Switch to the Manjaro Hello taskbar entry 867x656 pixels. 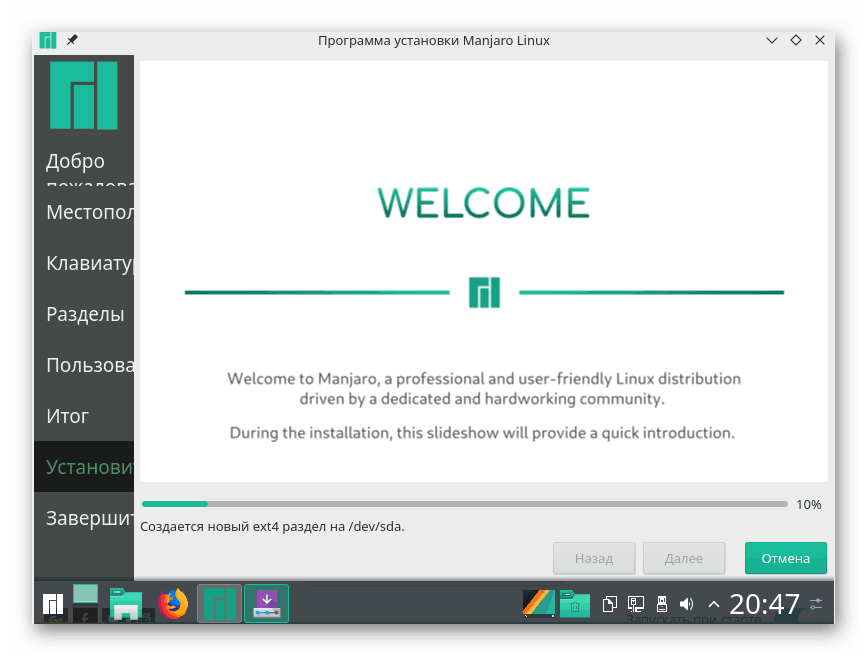pos(220,603)
